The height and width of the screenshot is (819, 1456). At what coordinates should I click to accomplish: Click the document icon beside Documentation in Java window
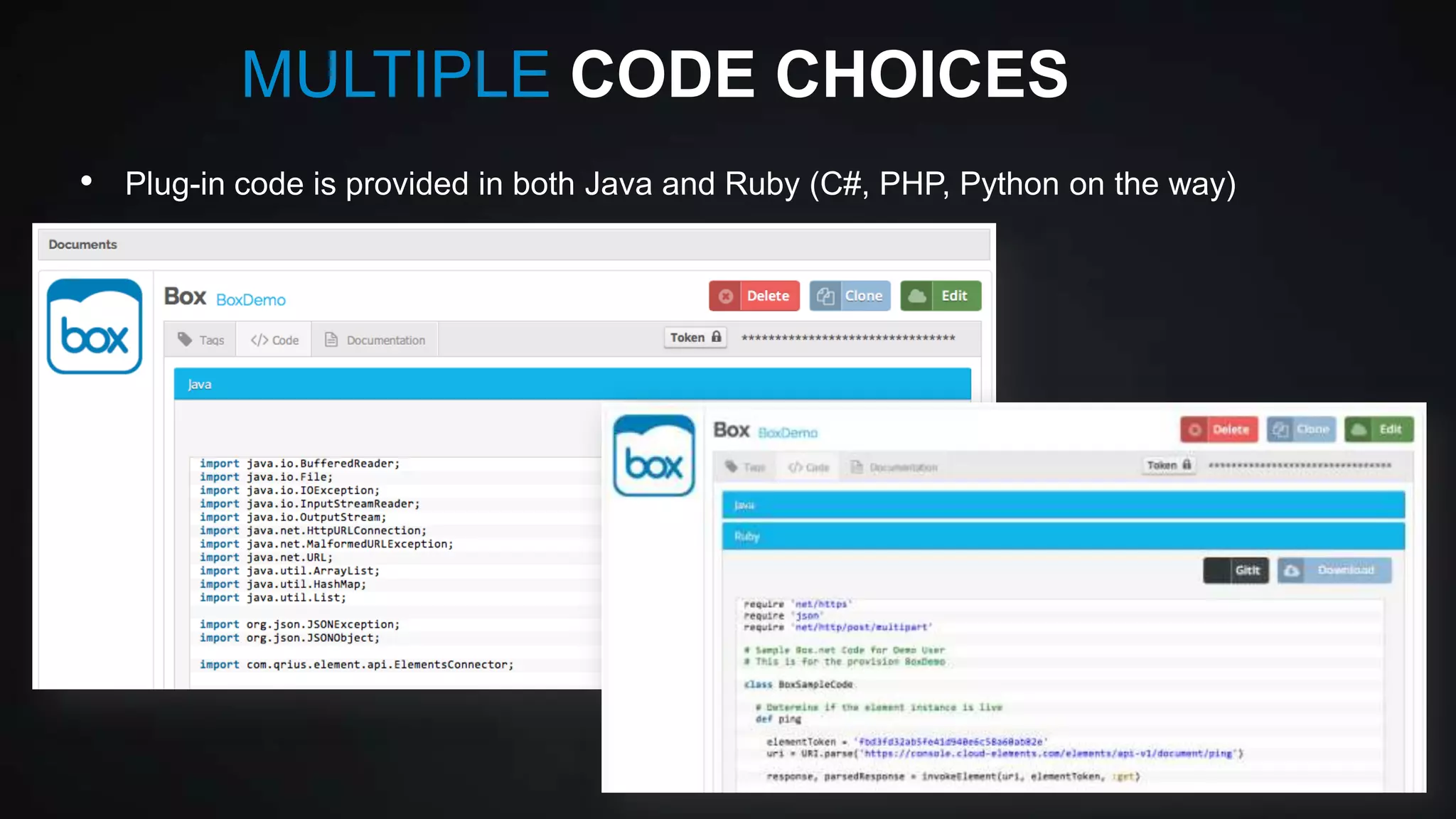pyautogui.click(x=331, y=339)
